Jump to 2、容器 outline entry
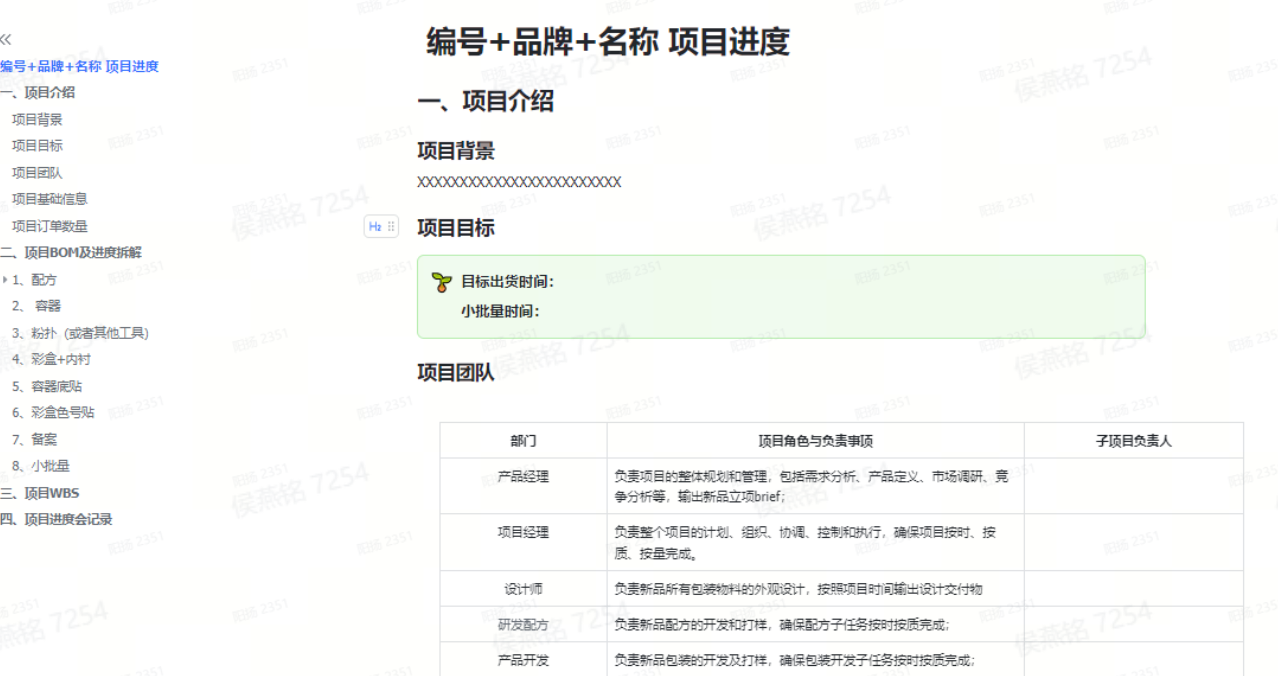1278x676 pixels. 37,306
